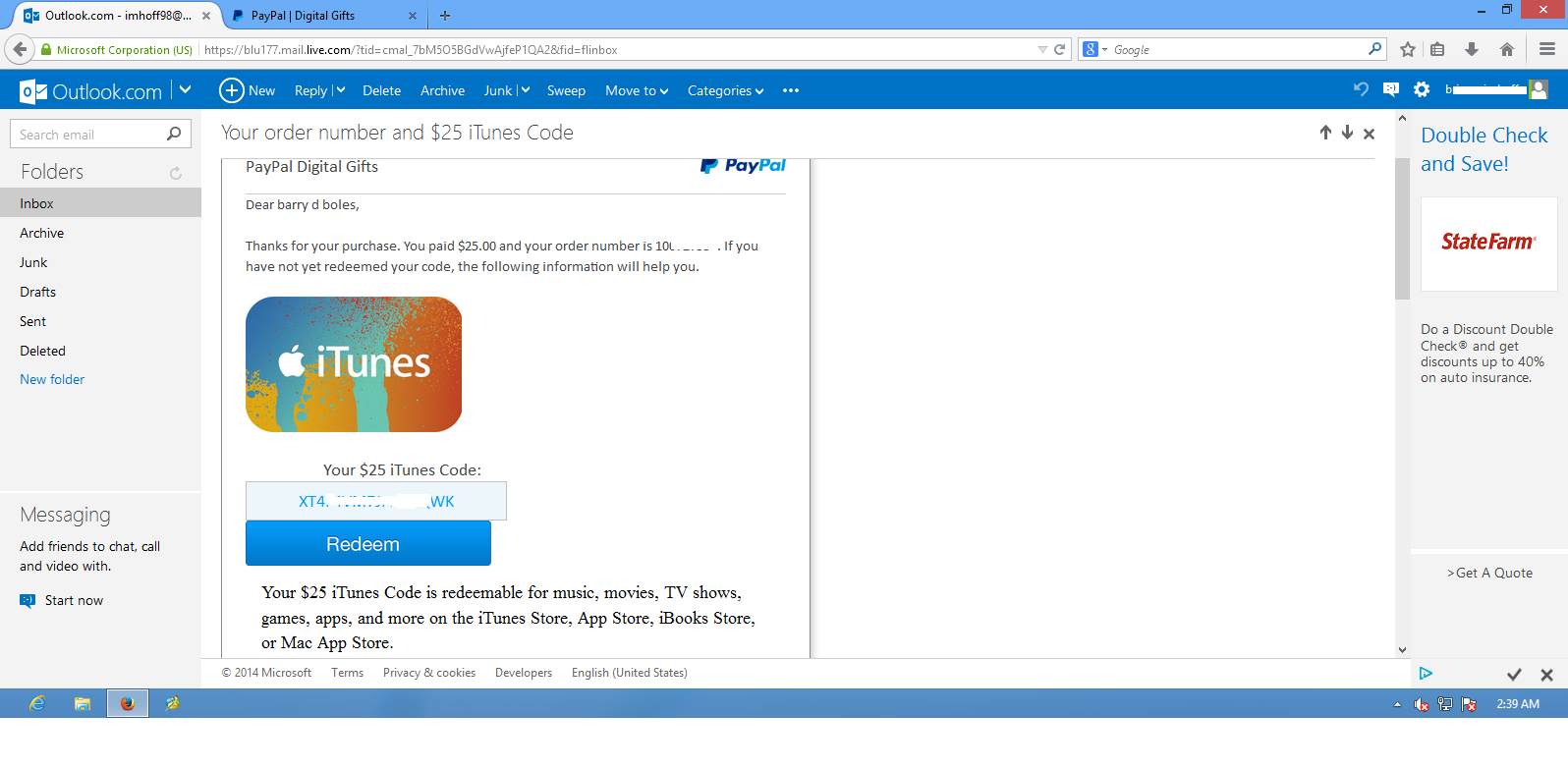Click the search magnifier icon

pyautogui.click(x=174, y=134)
